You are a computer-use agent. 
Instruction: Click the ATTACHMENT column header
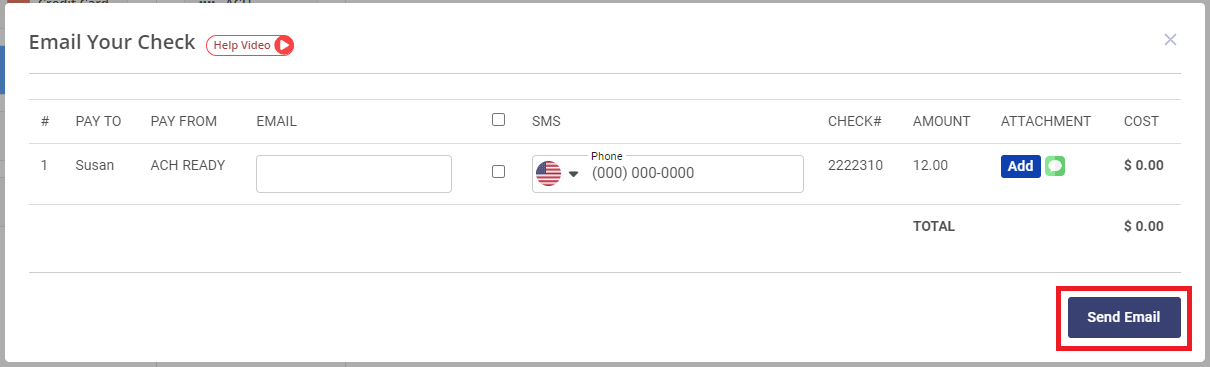[x=1046, y=121]
